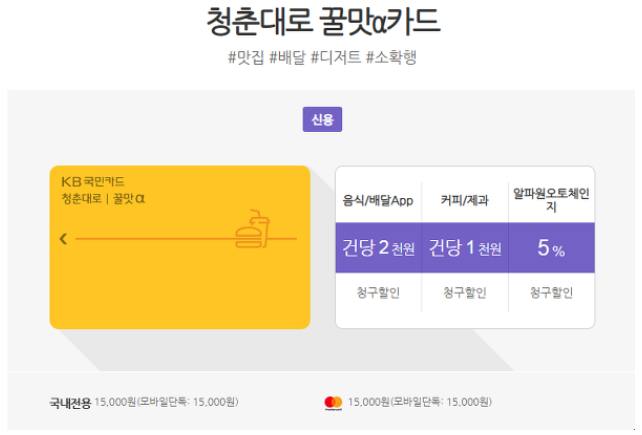This screenshot has height=435, width=642.
Task: Click the 15,000원 fee next to Mastercard logo
Action: click(x=420, y=402)
